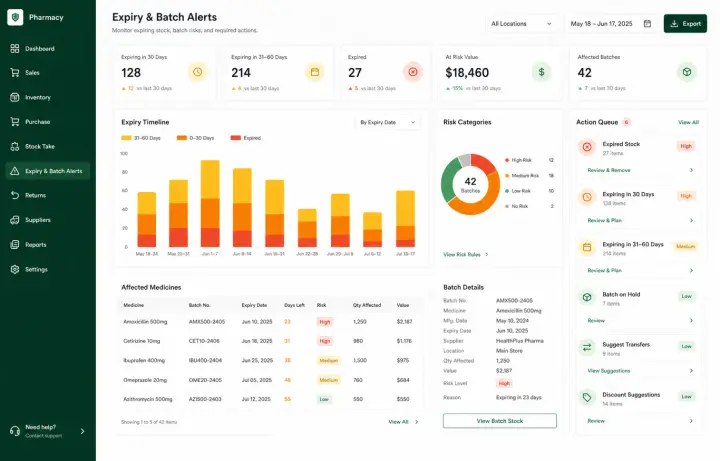Click the View Risk Rules link
The height and width of the screenshot is (461, 720).
(x=461, y=254)
